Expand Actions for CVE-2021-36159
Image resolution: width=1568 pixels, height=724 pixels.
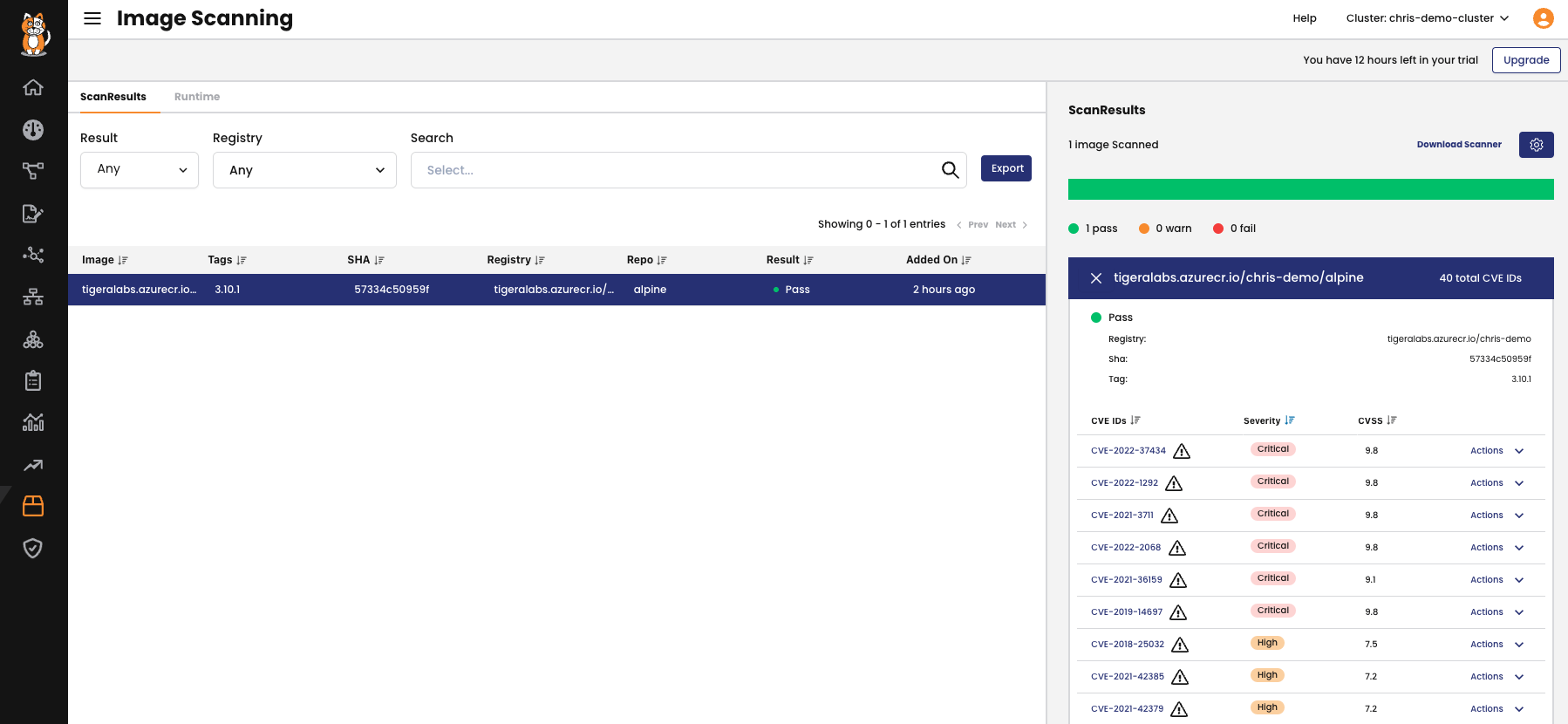[x=1496, y=580]
